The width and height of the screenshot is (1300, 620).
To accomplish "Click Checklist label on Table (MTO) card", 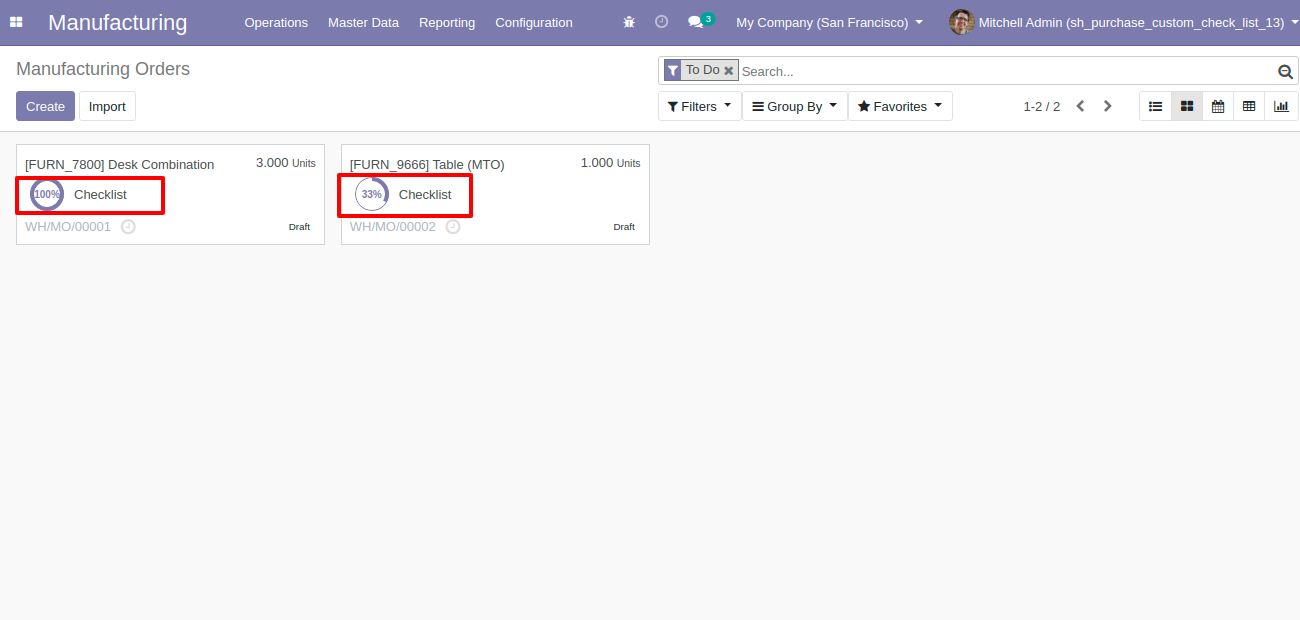I will coord(425,194).
